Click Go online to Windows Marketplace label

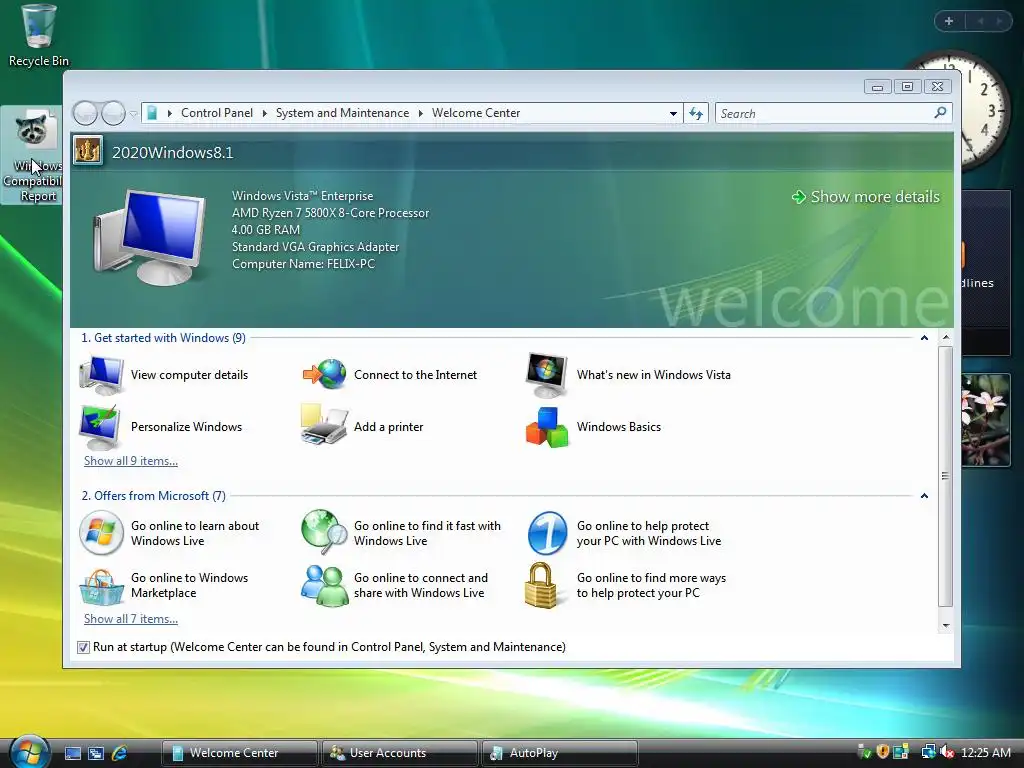[x=189, y=585]
